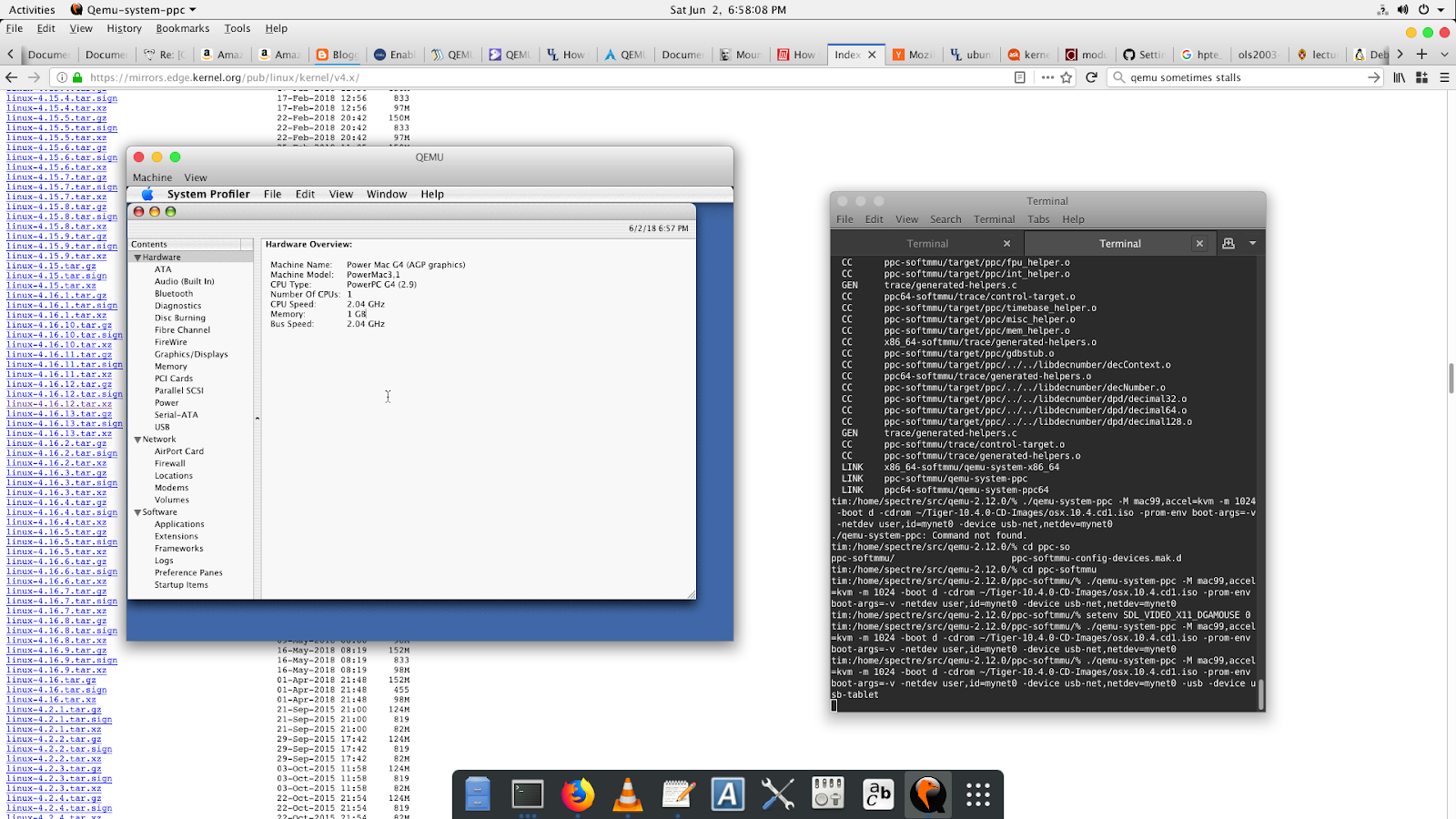
Task: Click the Terminal window scrollbar
Action: point(1260,693)
